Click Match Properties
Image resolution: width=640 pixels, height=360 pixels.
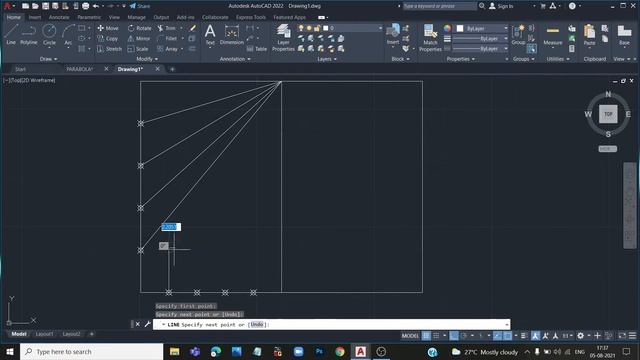(430, 38)
